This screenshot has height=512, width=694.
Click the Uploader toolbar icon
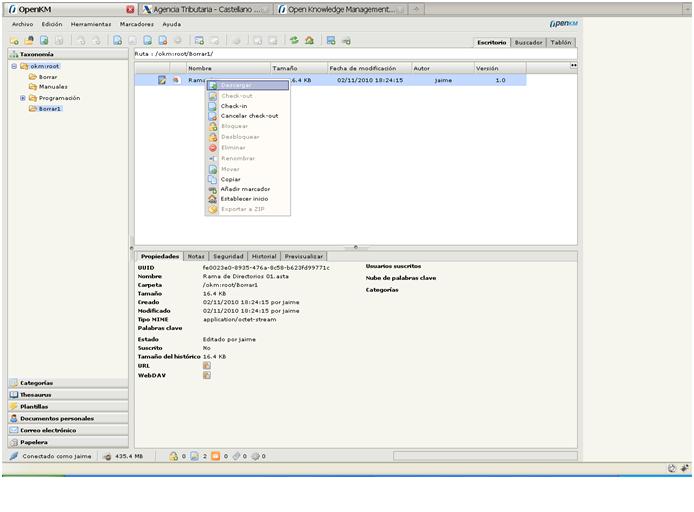tap(347, 41)
